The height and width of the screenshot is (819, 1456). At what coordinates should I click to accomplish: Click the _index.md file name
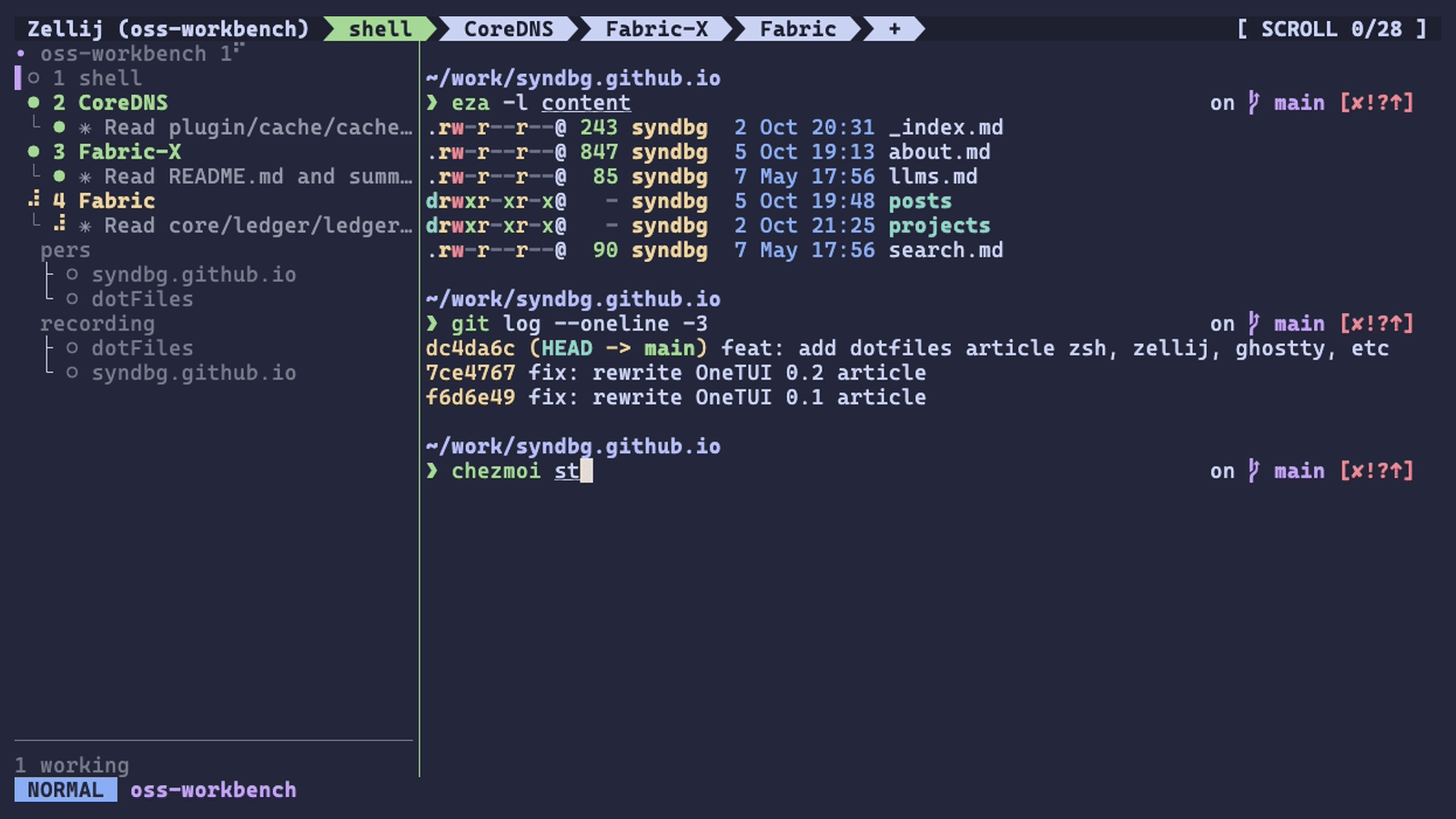945,127
